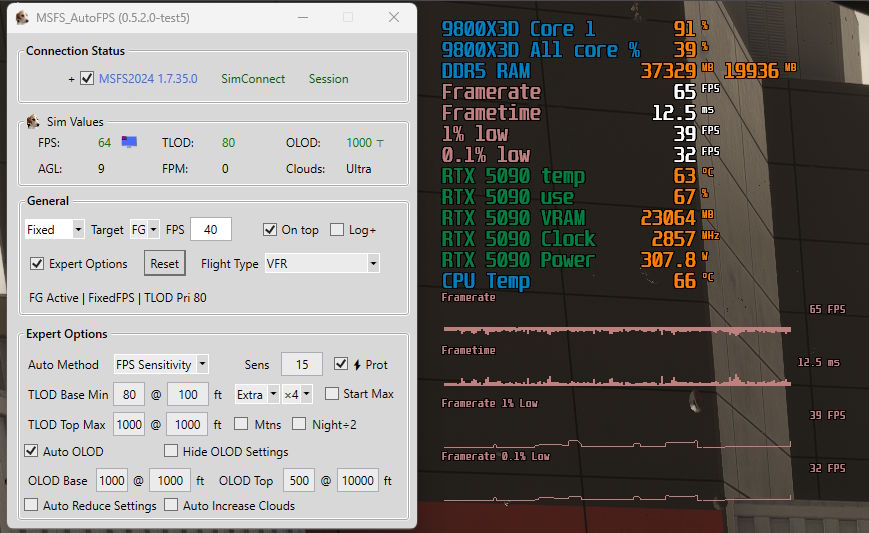The width and height of the screenshot is (869, 533).
Task: Click the Sens field showing 15
Action: (x=302, y=365)
